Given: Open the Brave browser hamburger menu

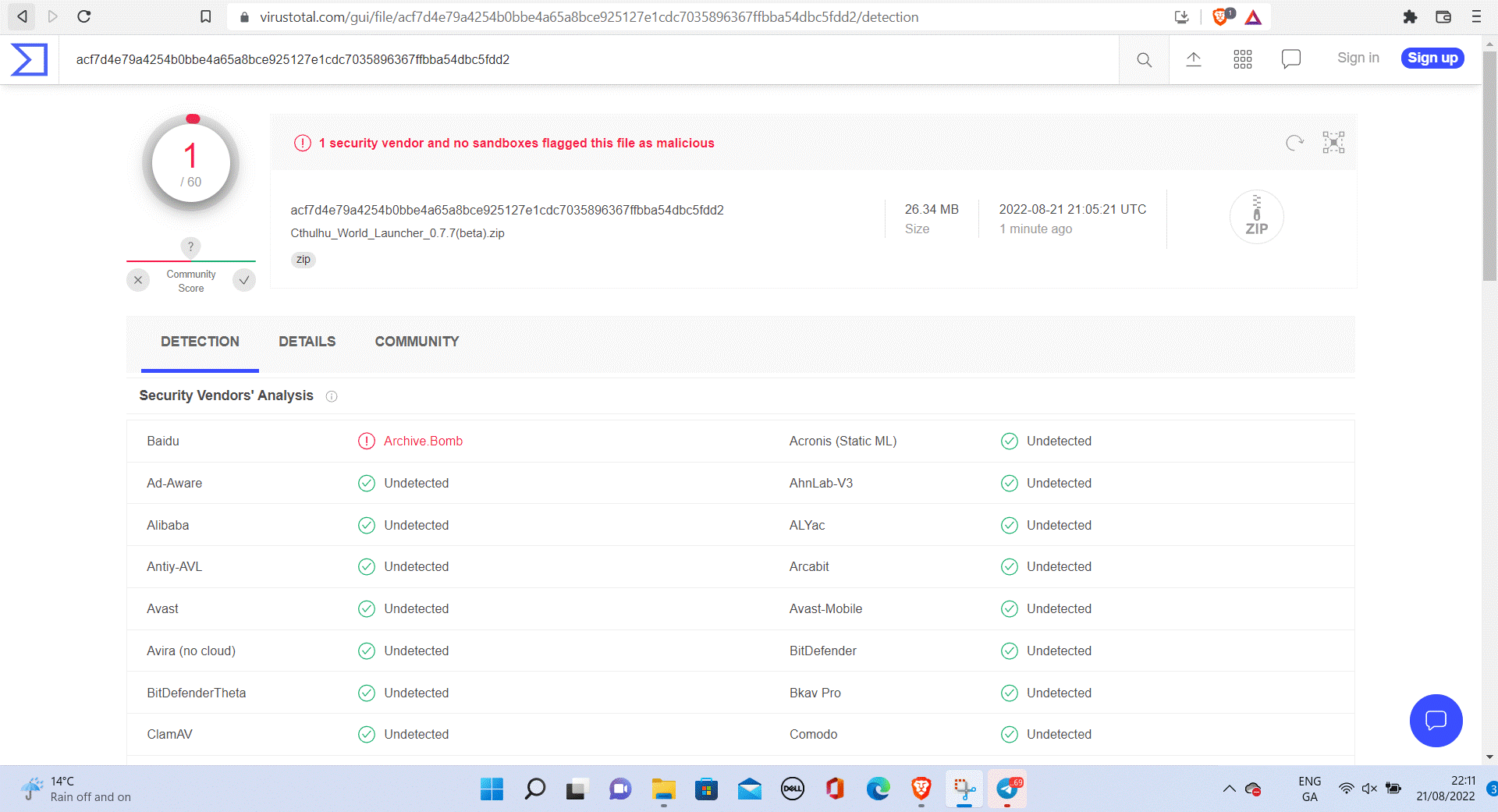Looking at the screenshot, I should (1476, 16).
